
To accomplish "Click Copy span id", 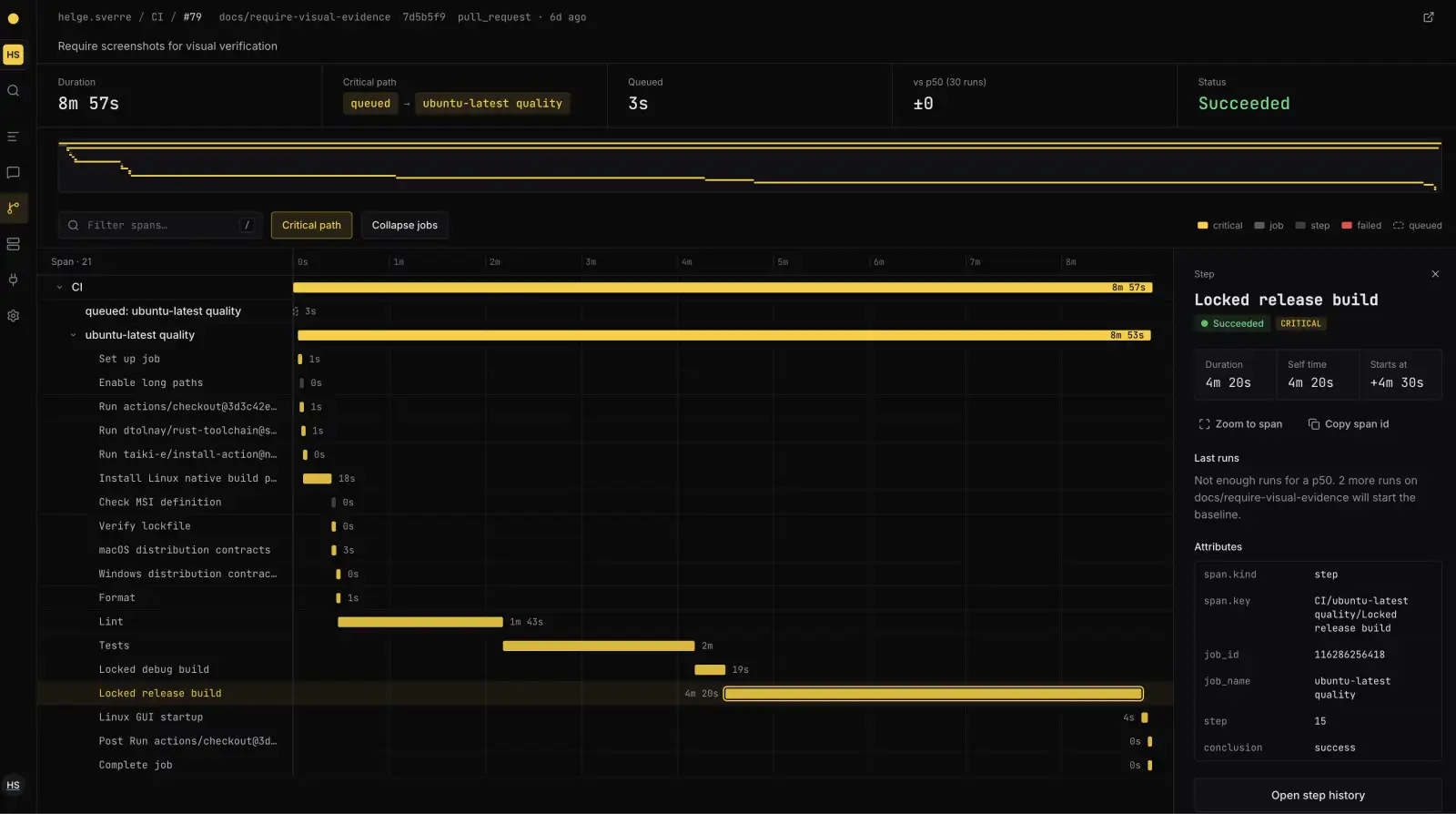I will point(1349,424).
